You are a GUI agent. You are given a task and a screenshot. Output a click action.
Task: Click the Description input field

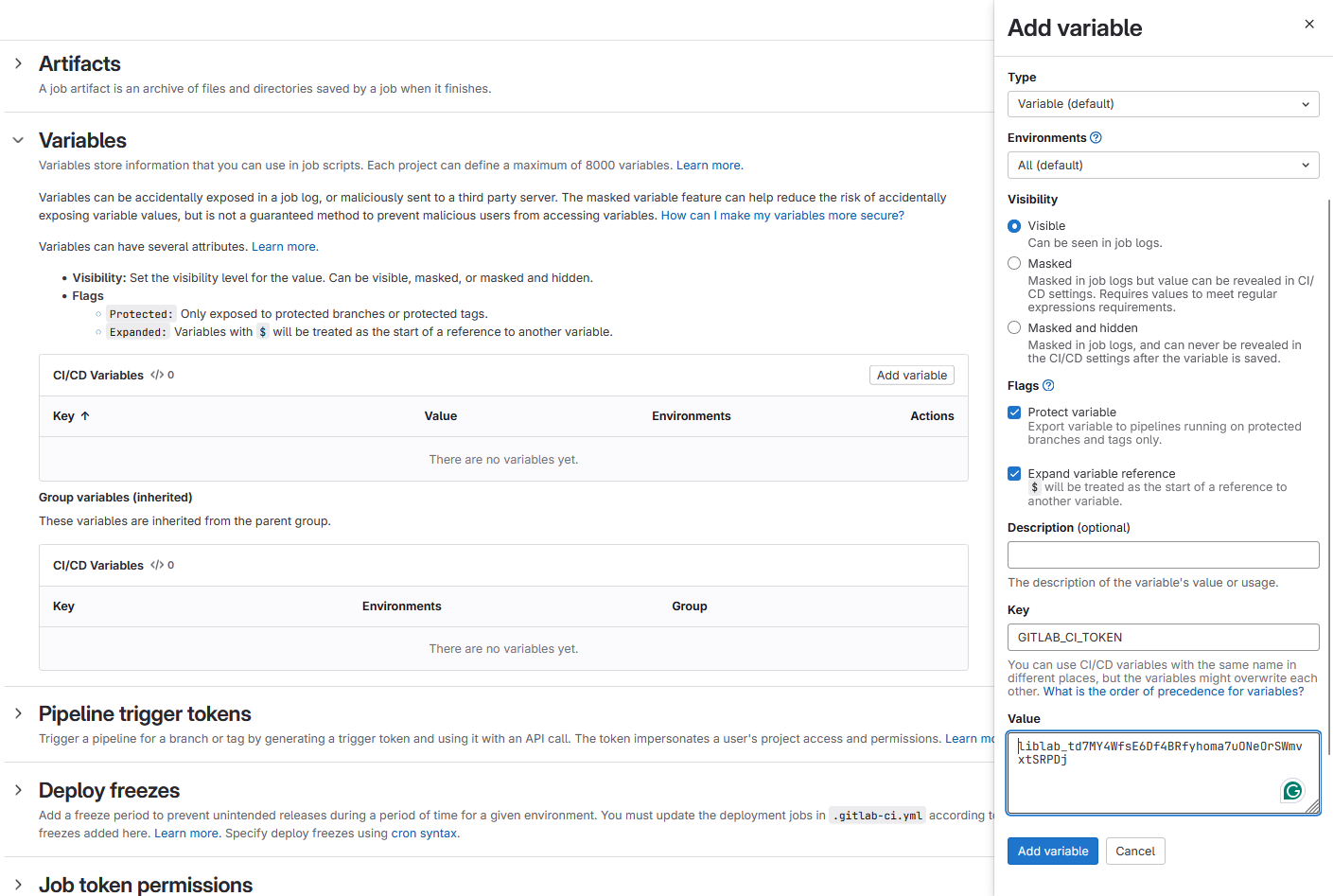pyautogui.click(x=1163, y=554)
